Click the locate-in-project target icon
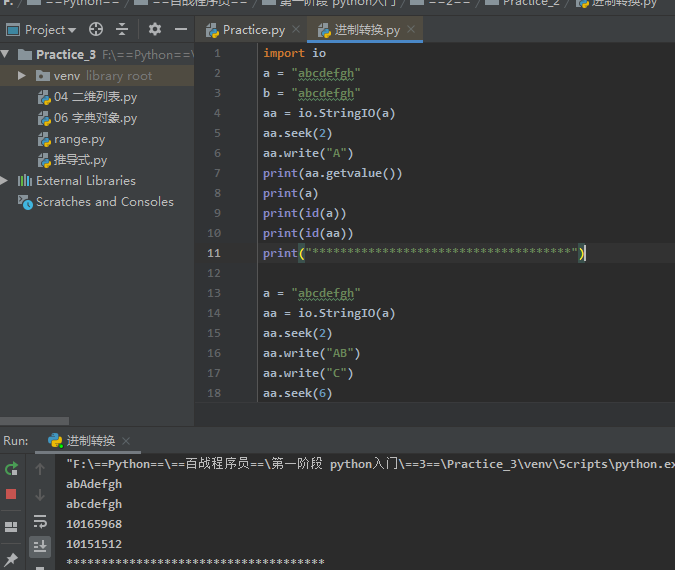 coord(96,30)
